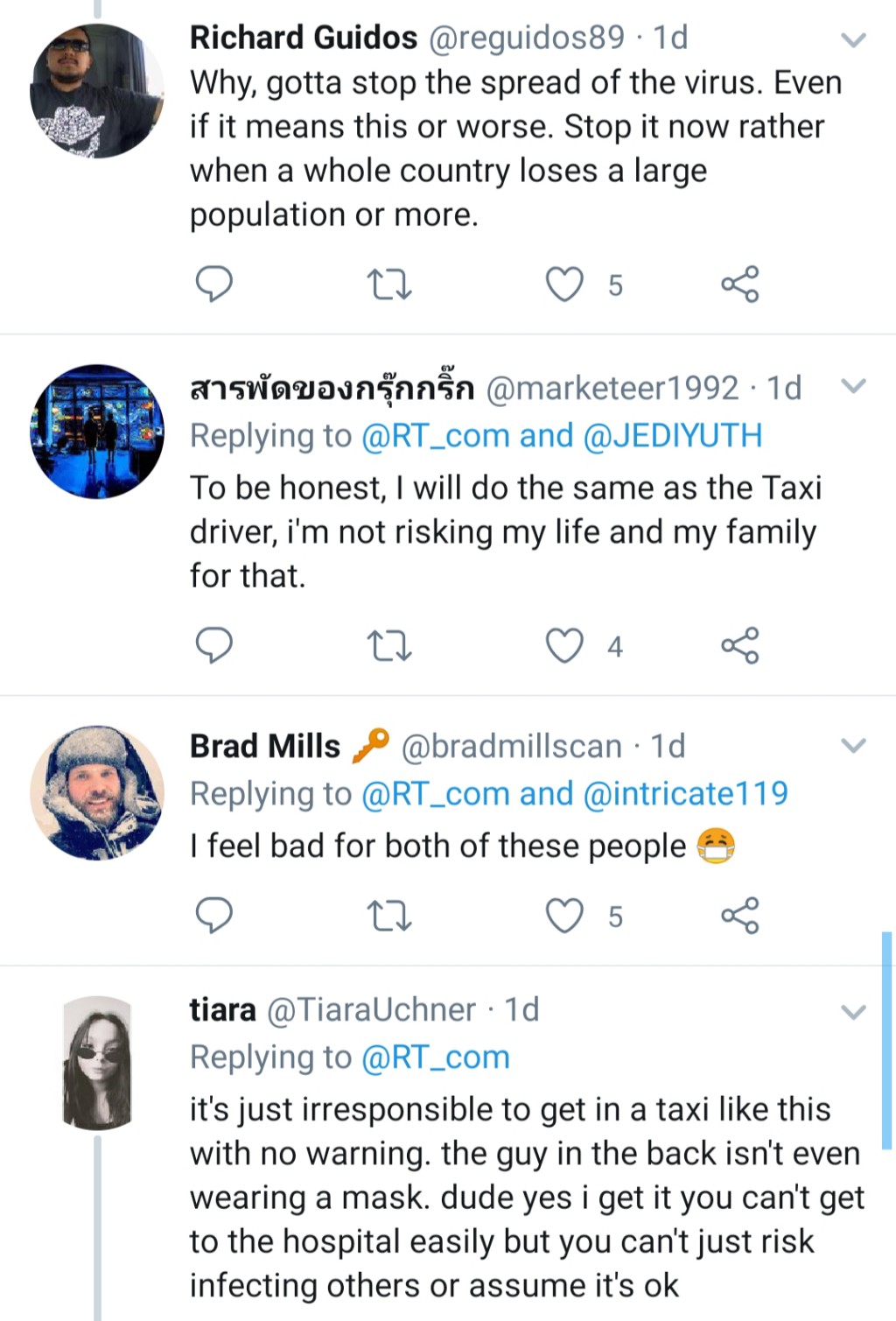Screen dimensions: 896x1321
Task: Open Brad Mills' profile picture
Action: [97, 792]
